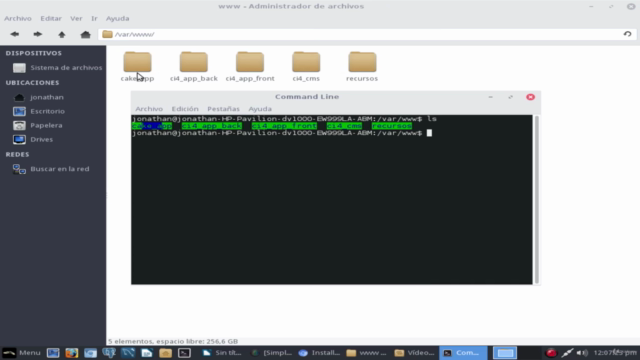This screenshot has height=360, width=640.
Task: Switch to Com... taskbar window
Action: [x=462, y=353]
